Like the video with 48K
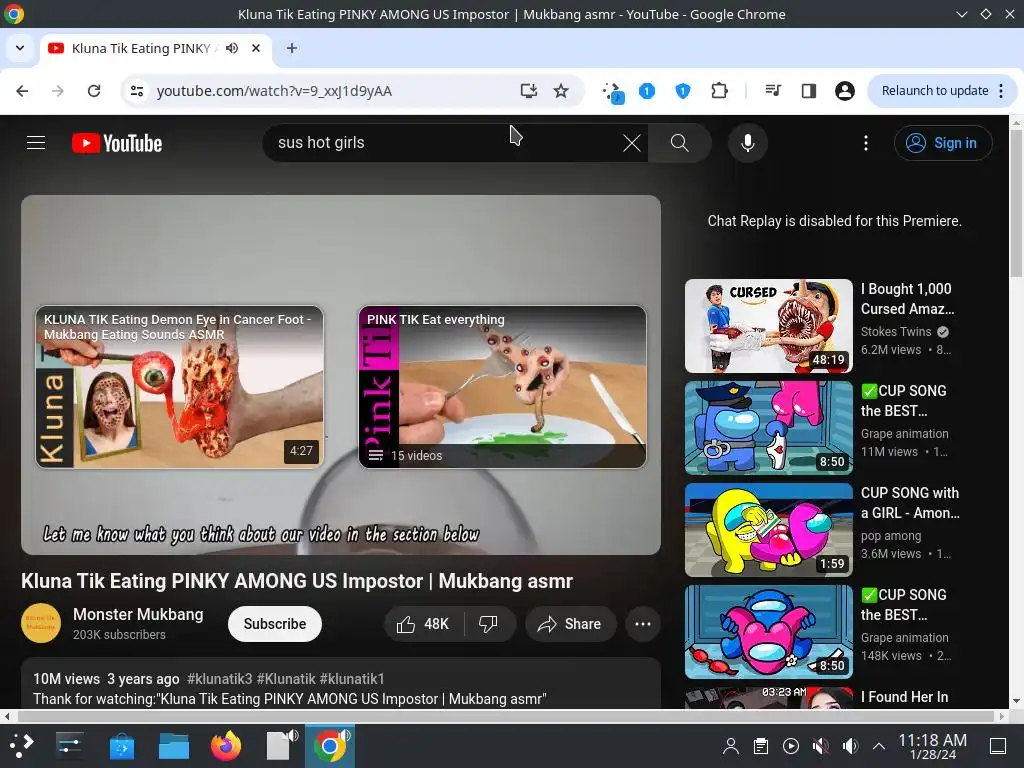The height and width of the screenshot is (768, 1024). click(x=424, y=624)
